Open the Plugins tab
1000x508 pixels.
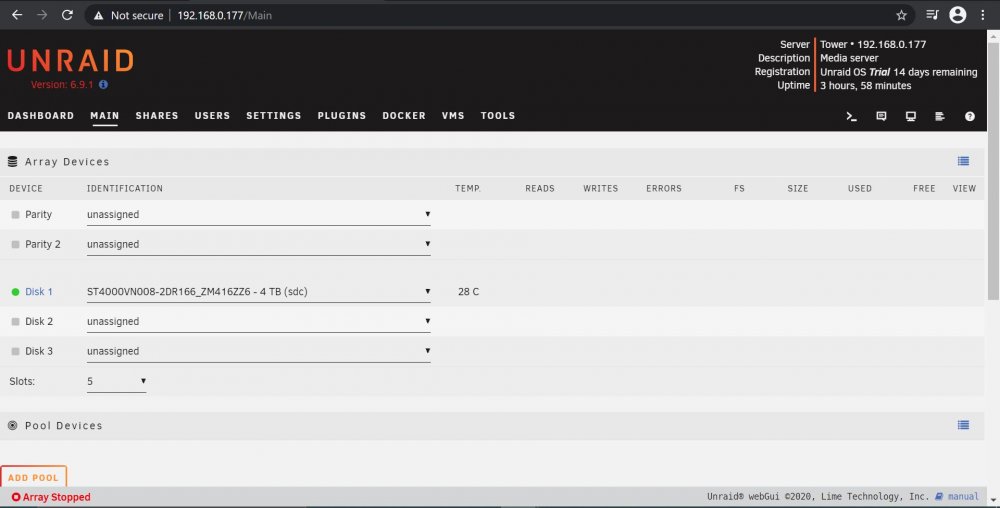point(342,115)
